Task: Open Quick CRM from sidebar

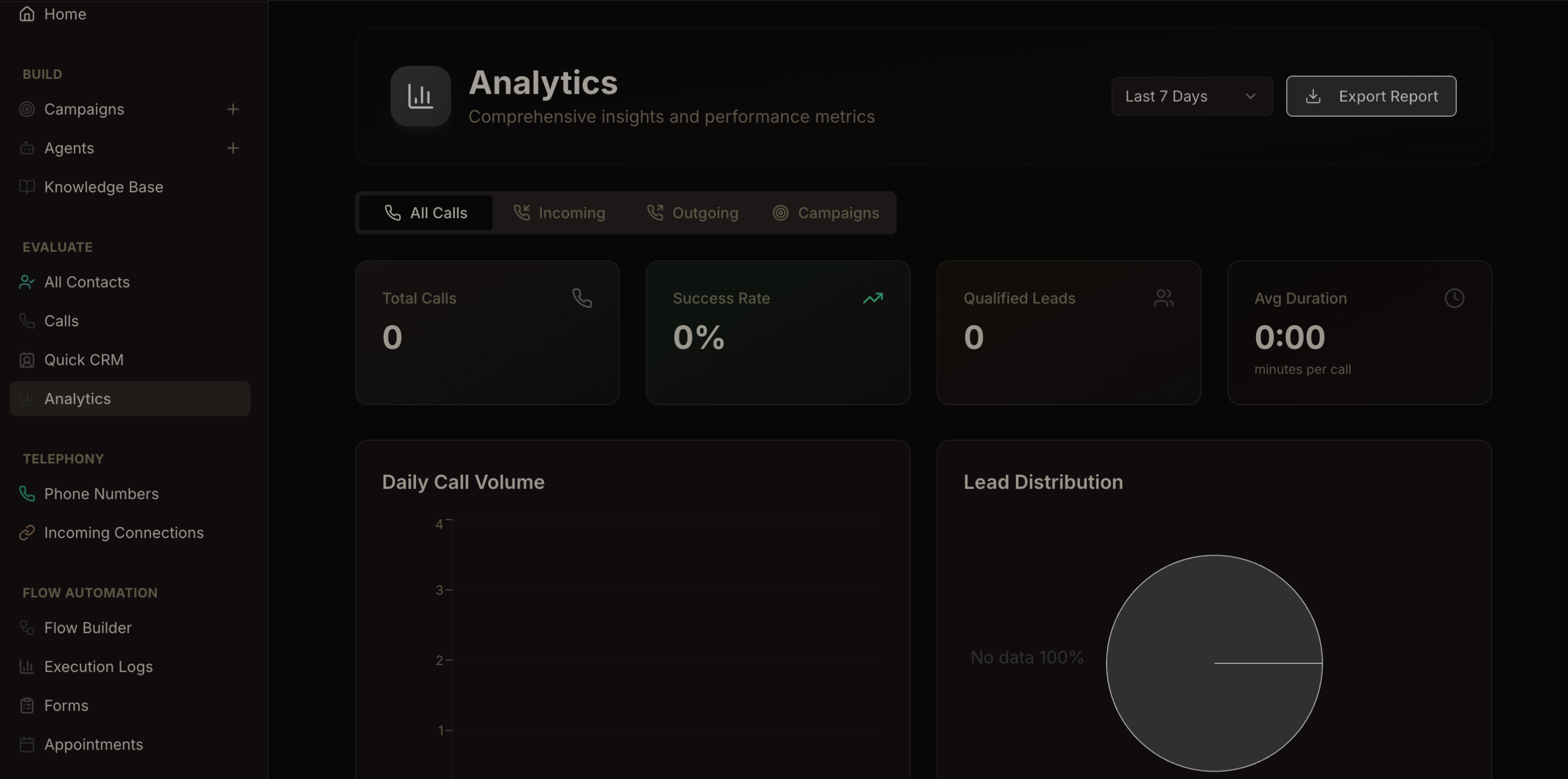Action: click(x=84, y=359)
